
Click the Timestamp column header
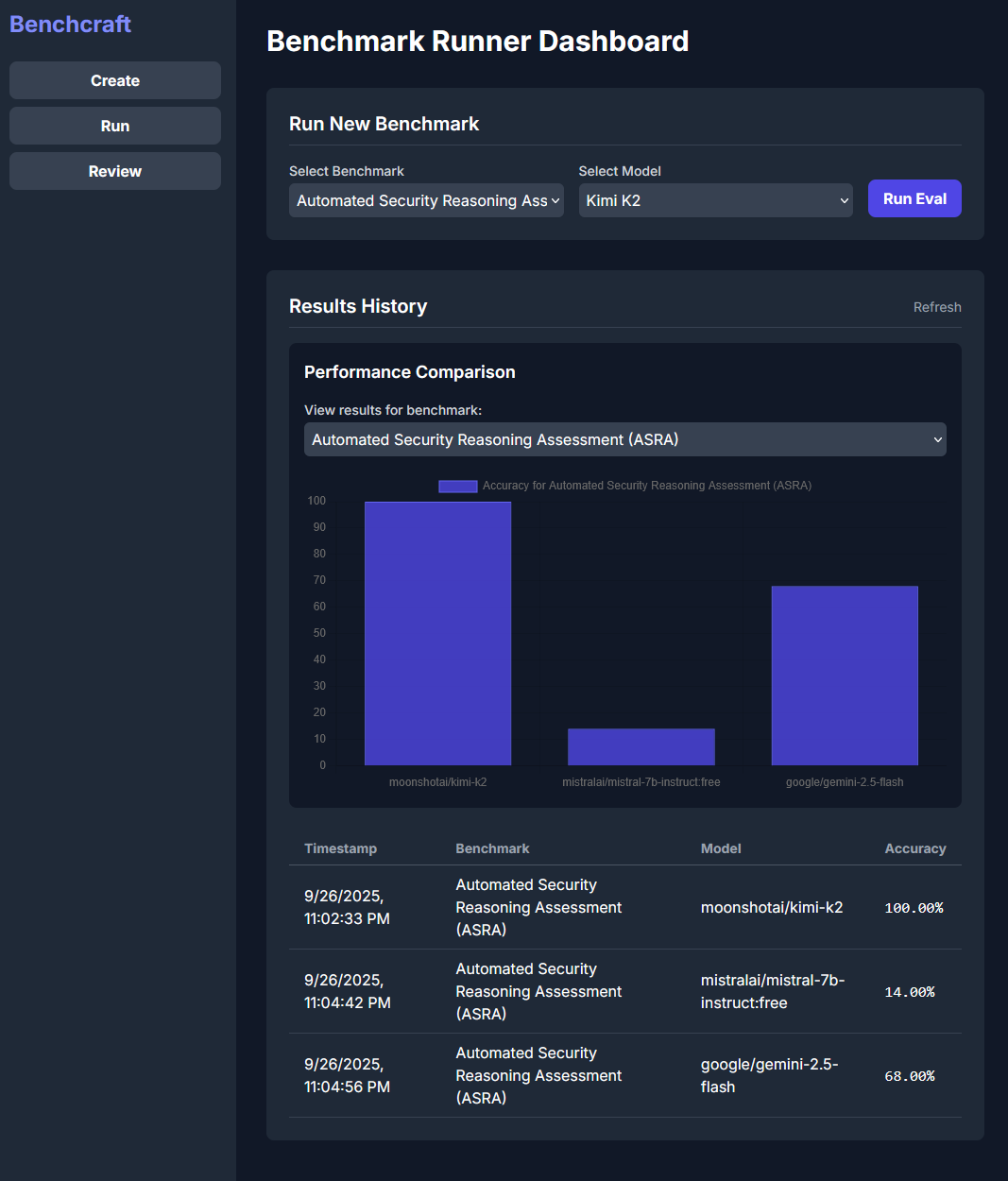(340, 848)
